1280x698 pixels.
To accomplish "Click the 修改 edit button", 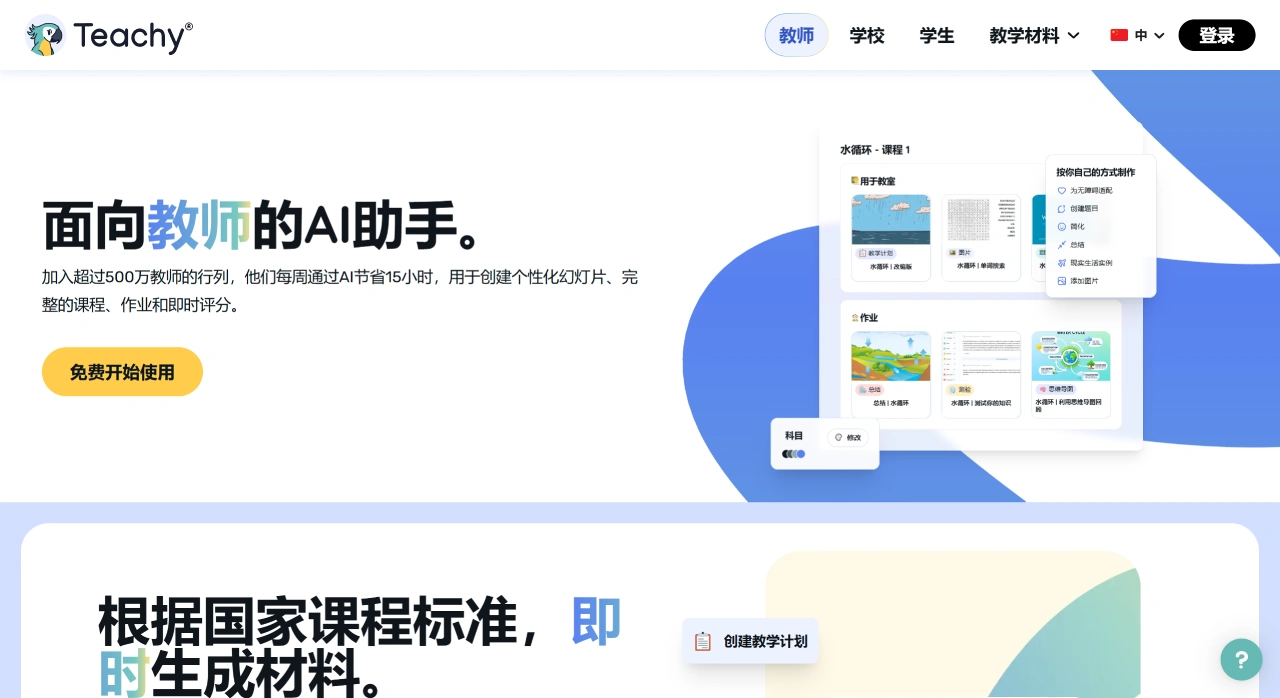I will tap(848, 437).
